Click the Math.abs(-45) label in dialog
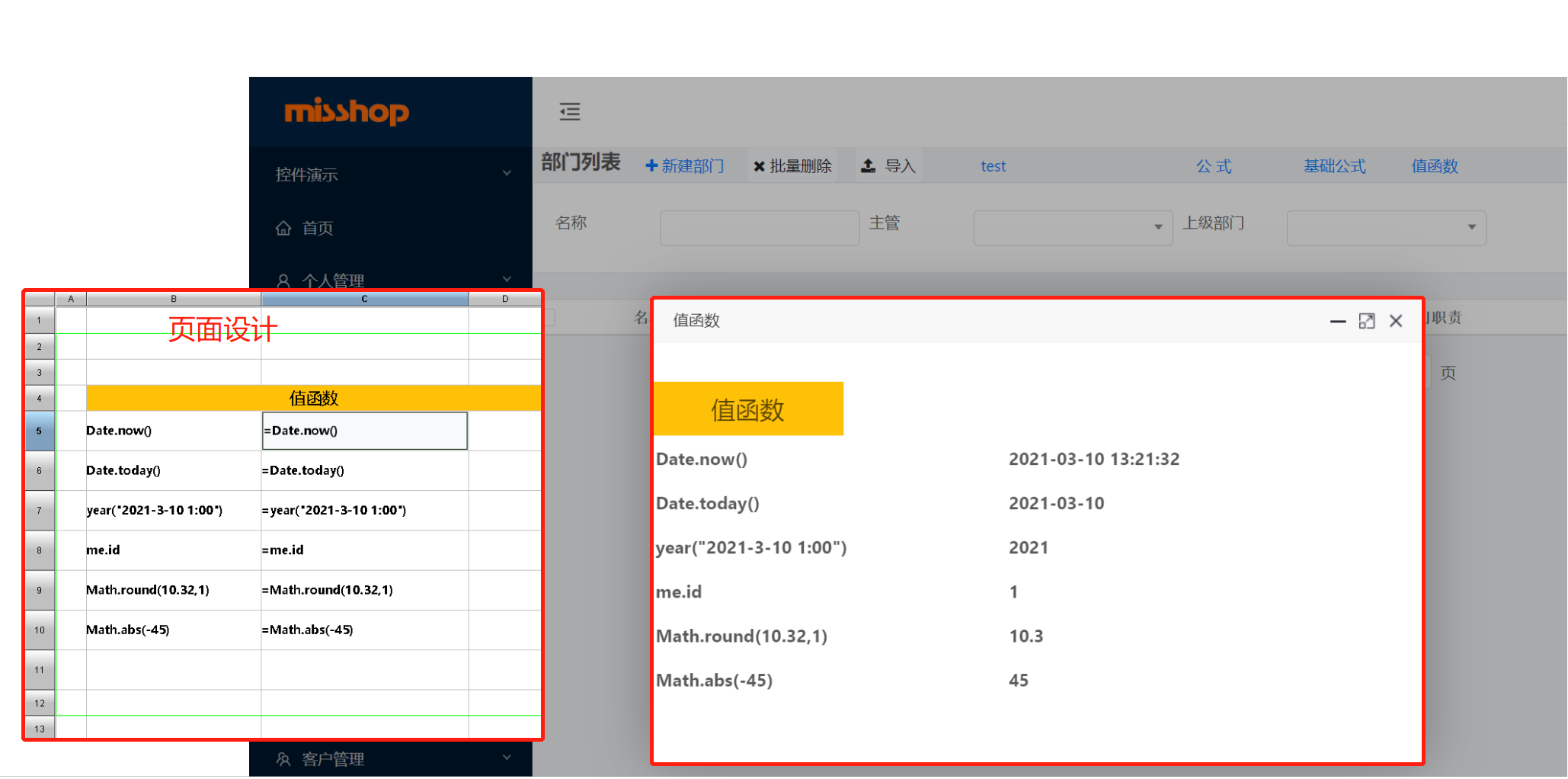Screen dimensions: 1568x779 click(x=715, y=680)
